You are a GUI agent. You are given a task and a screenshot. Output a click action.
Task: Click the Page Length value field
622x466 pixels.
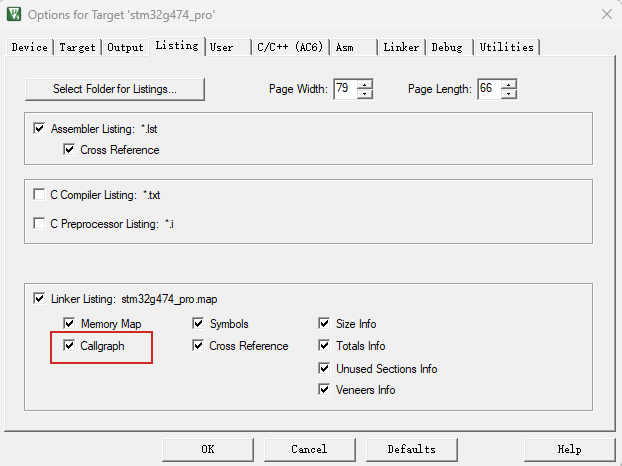pyautogui.click(x=489, y=89)
